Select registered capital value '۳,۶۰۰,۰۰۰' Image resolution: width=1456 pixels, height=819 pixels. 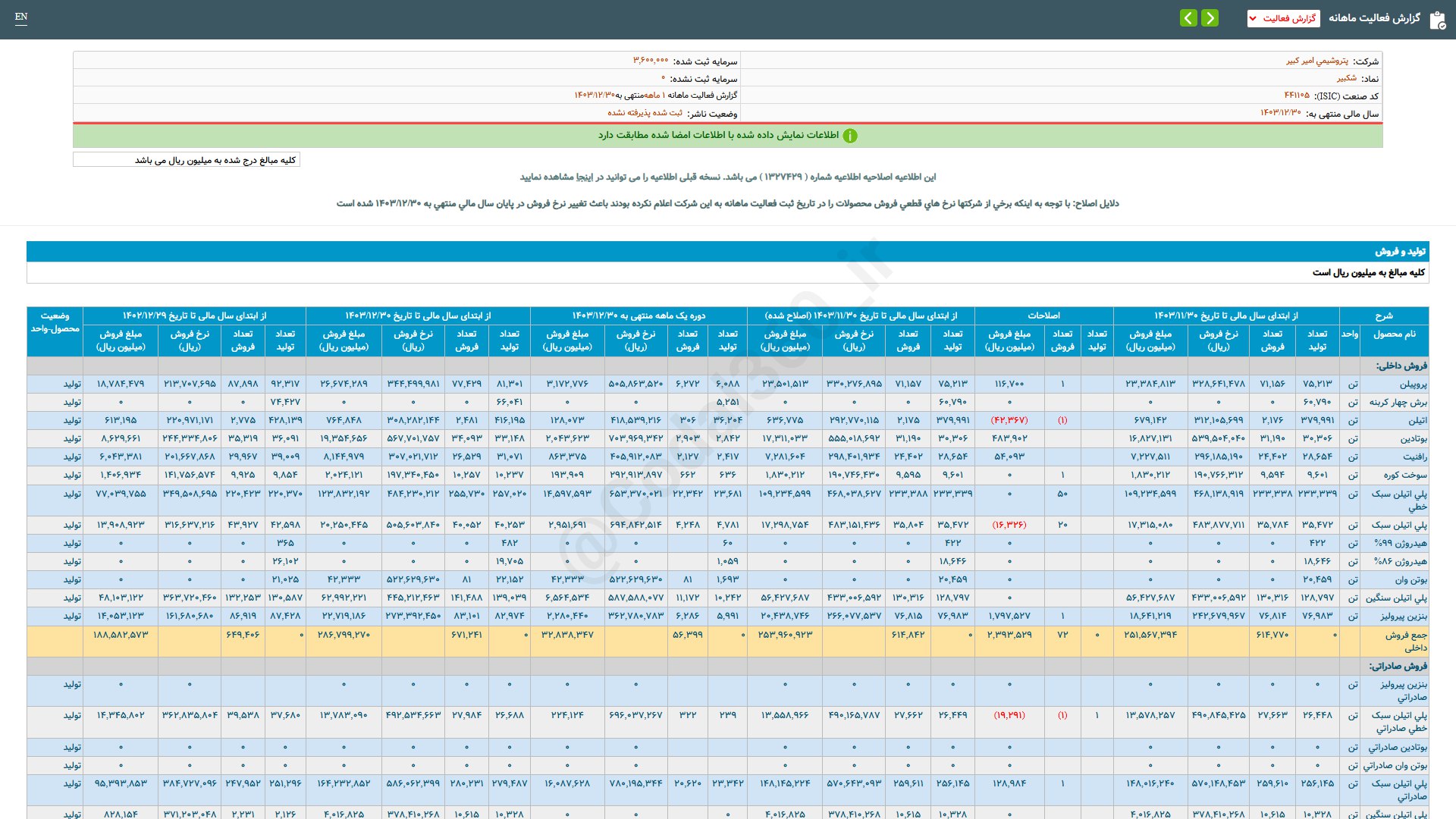pyautogui.click(x=651, y=61)
